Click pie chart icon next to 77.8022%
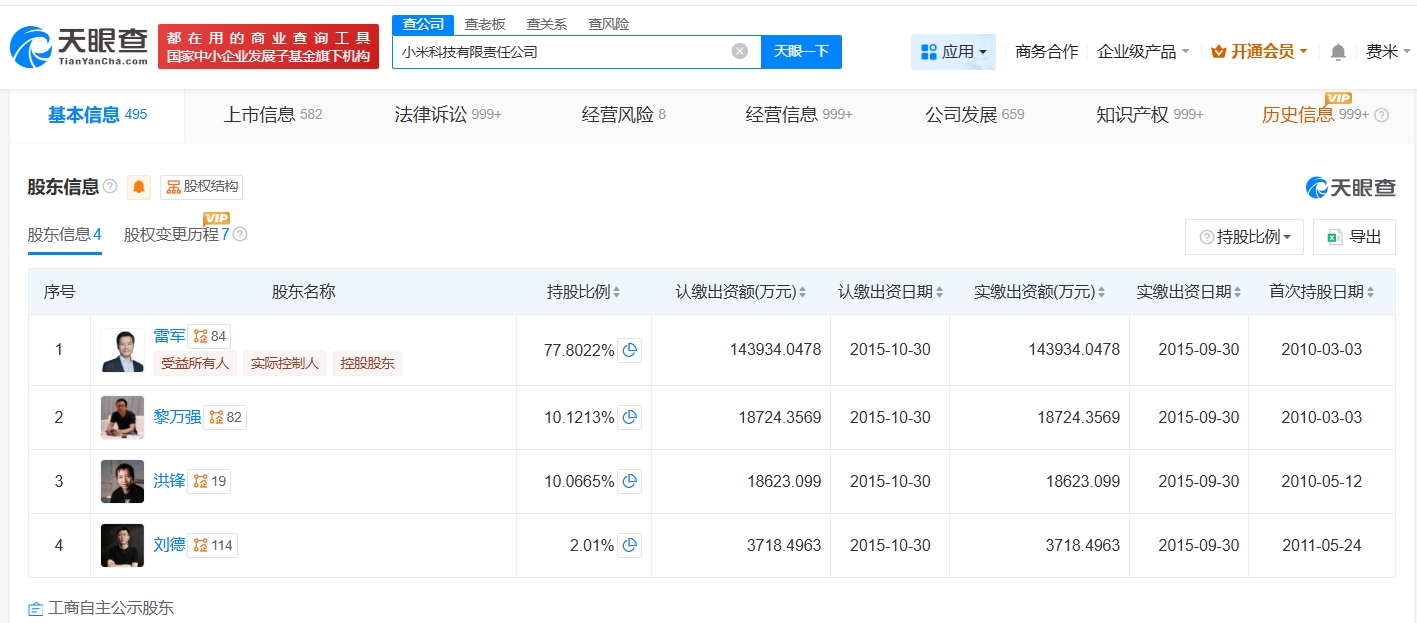This screenshot has width=1417, height=623. click(x=630, y=350)
